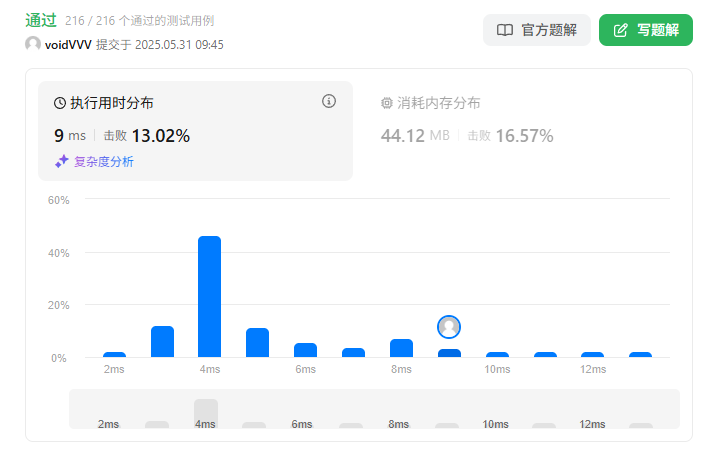715x449 pixels.
Task: Open the 复杂度分析 link
Action: 103,161
